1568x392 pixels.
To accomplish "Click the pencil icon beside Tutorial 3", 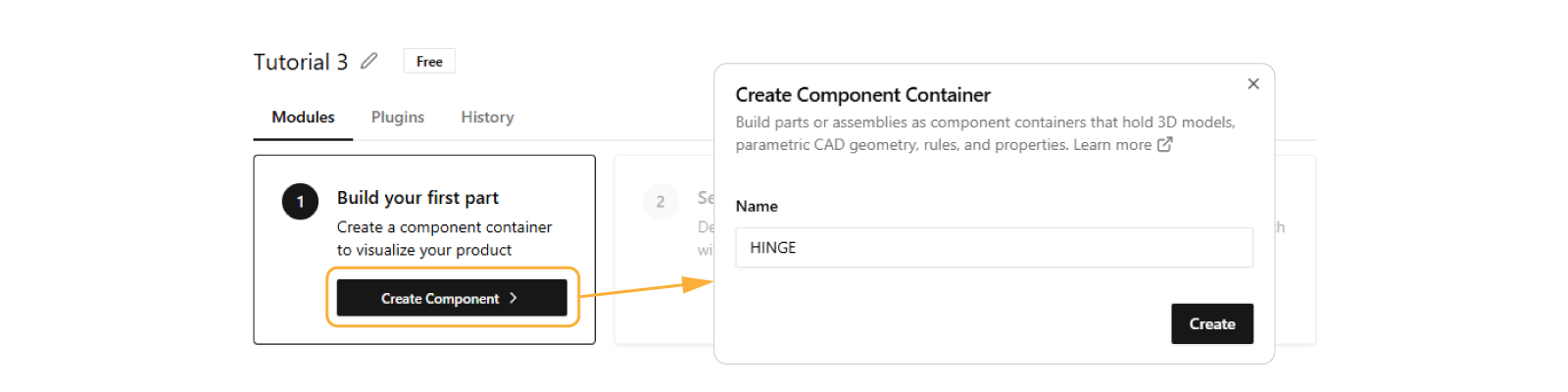I will coord(368,61).
